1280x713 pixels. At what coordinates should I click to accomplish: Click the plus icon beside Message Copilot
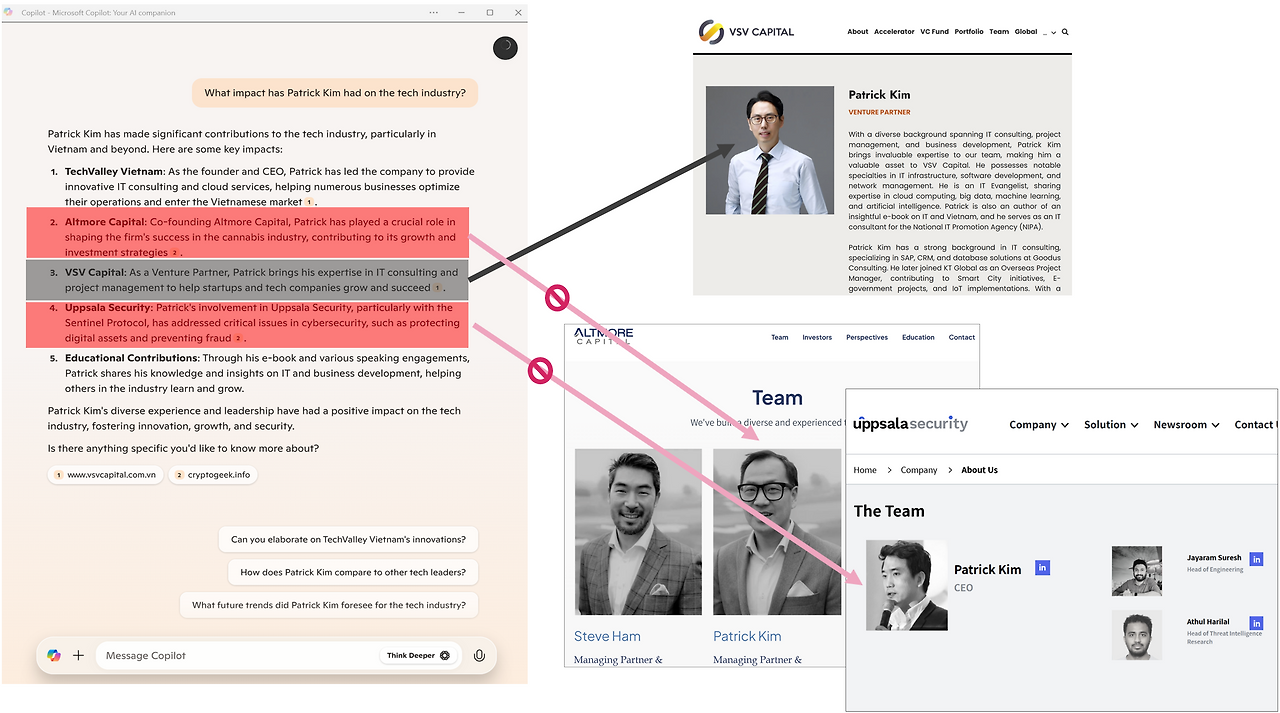coord(78,655)
